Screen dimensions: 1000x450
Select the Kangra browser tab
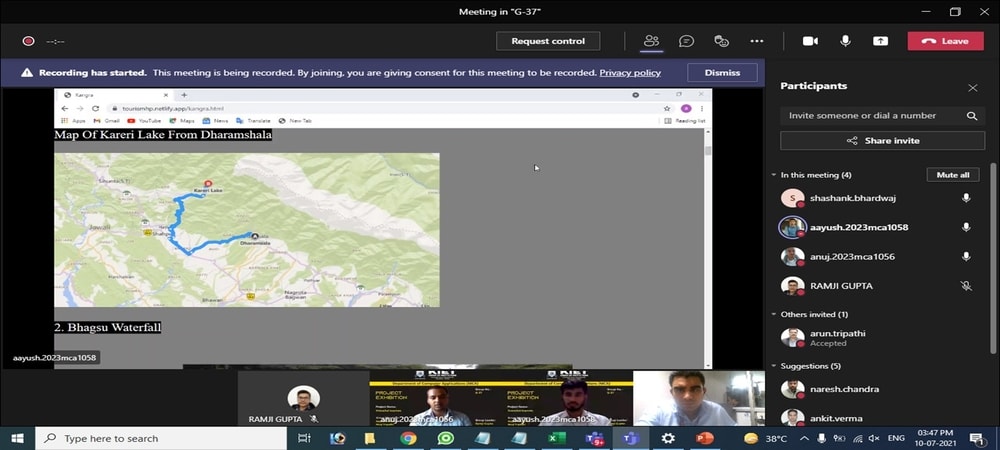click(85, 95)
